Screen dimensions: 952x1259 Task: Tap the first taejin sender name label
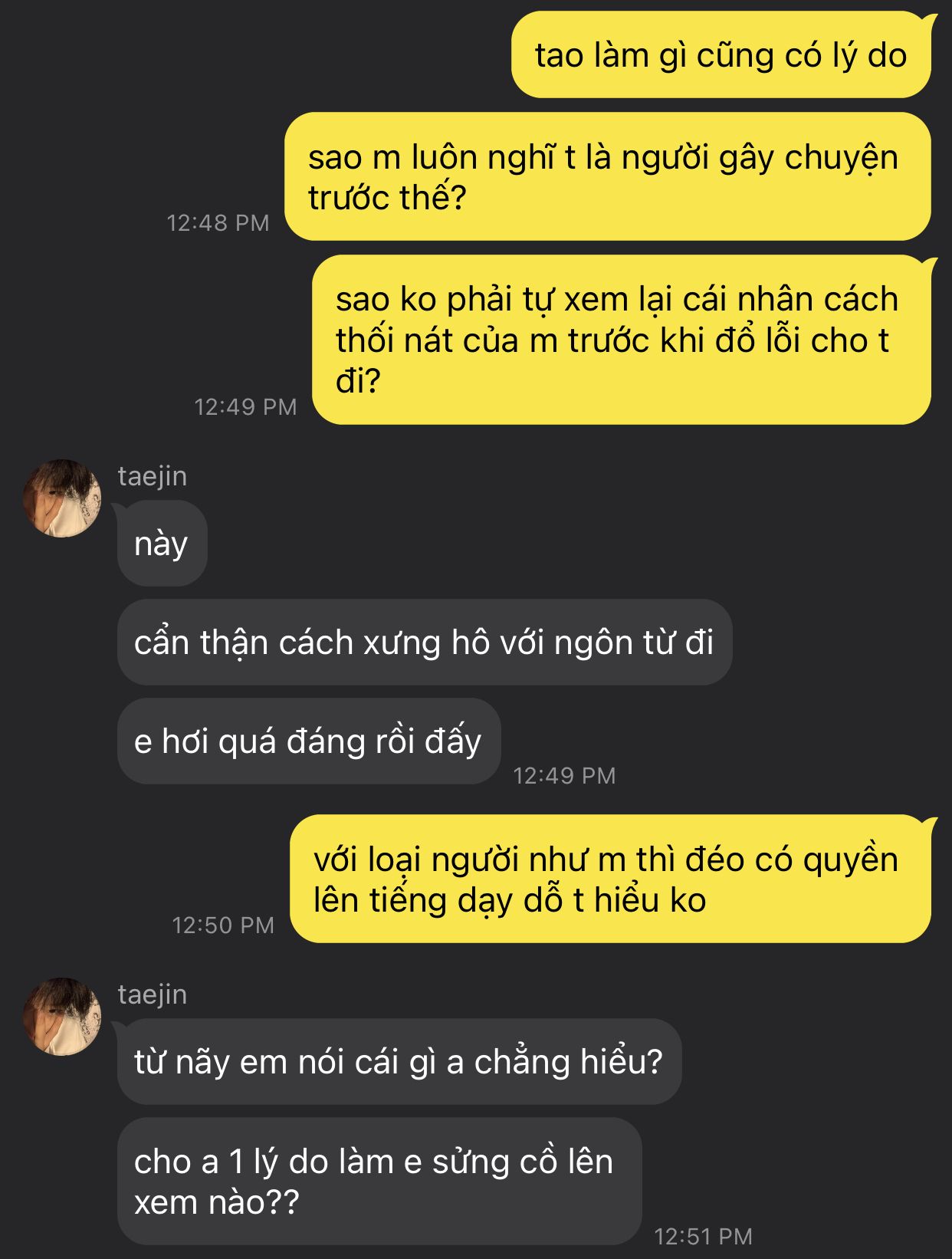[x=153, y=476]
